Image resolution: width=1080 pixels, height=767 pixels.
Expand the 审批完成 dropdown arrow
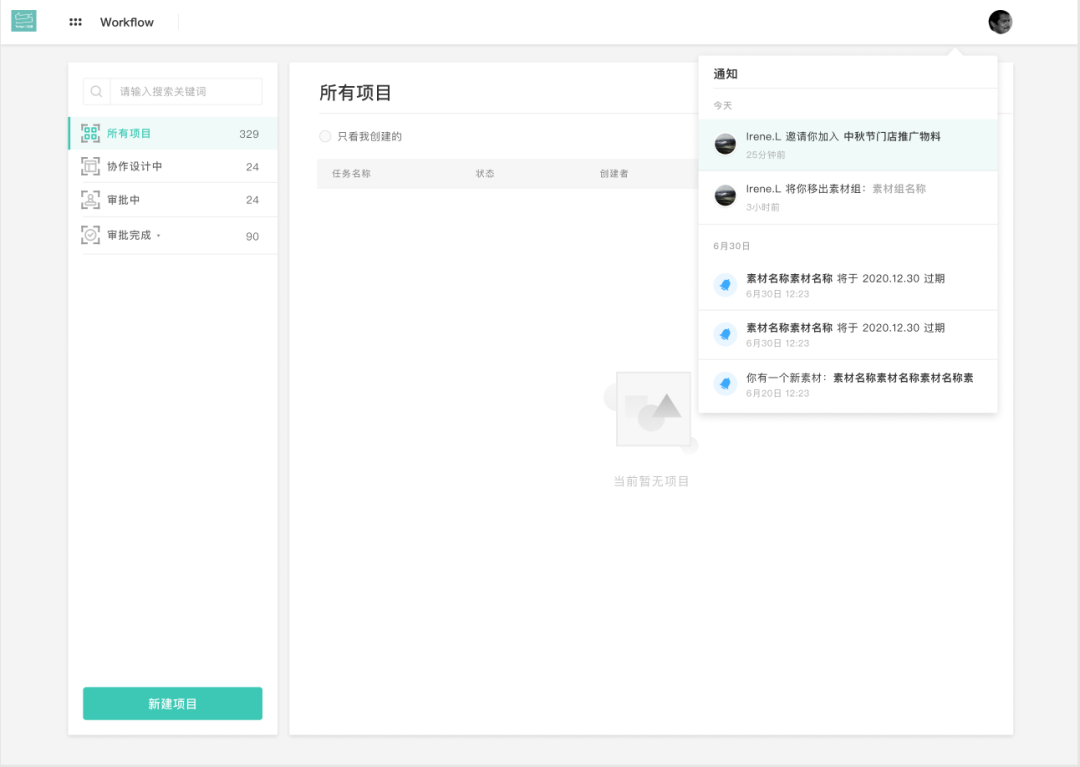click(x=158, y=235)
